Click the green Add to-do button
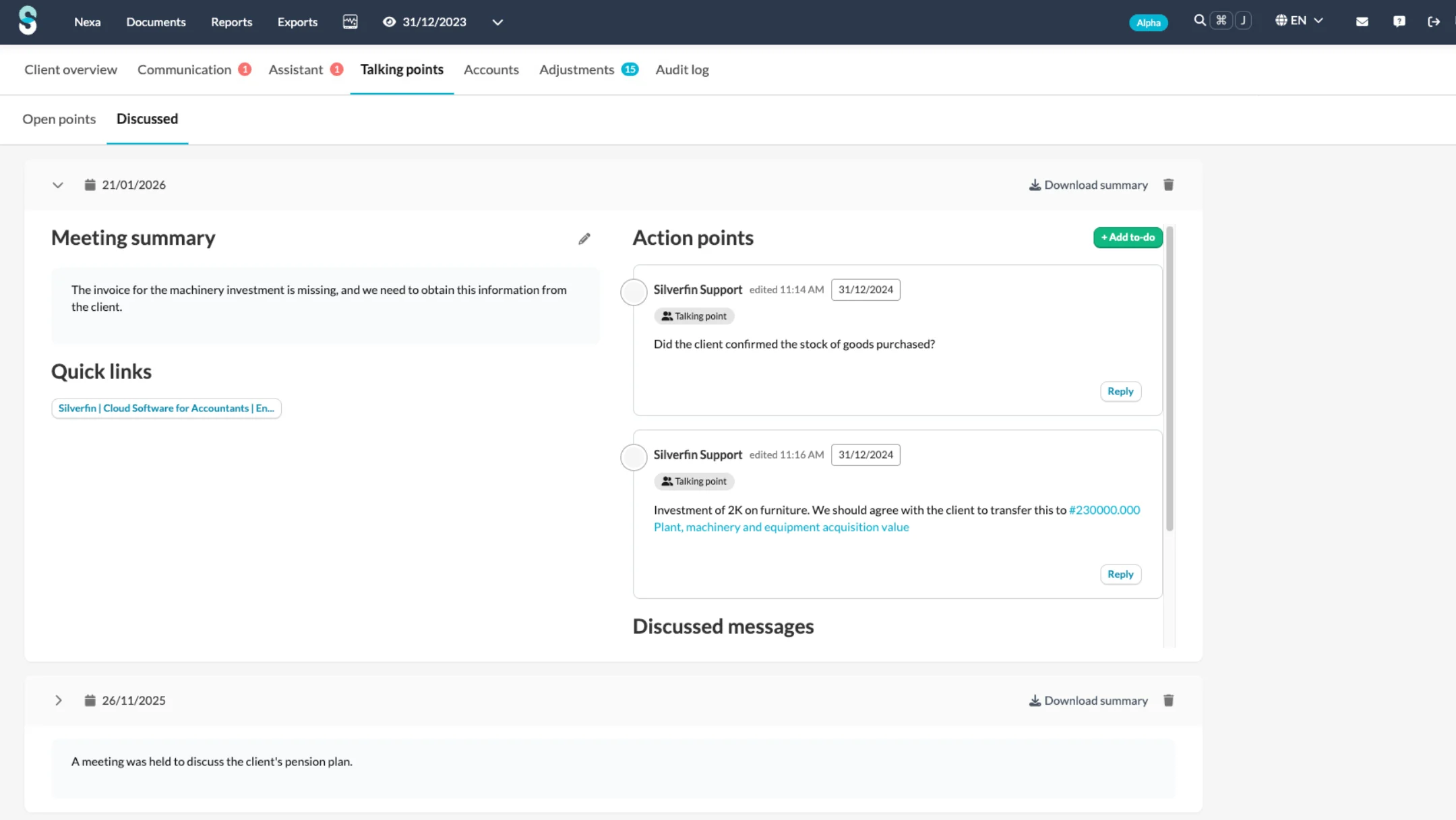 click(x=1127, y=237)
